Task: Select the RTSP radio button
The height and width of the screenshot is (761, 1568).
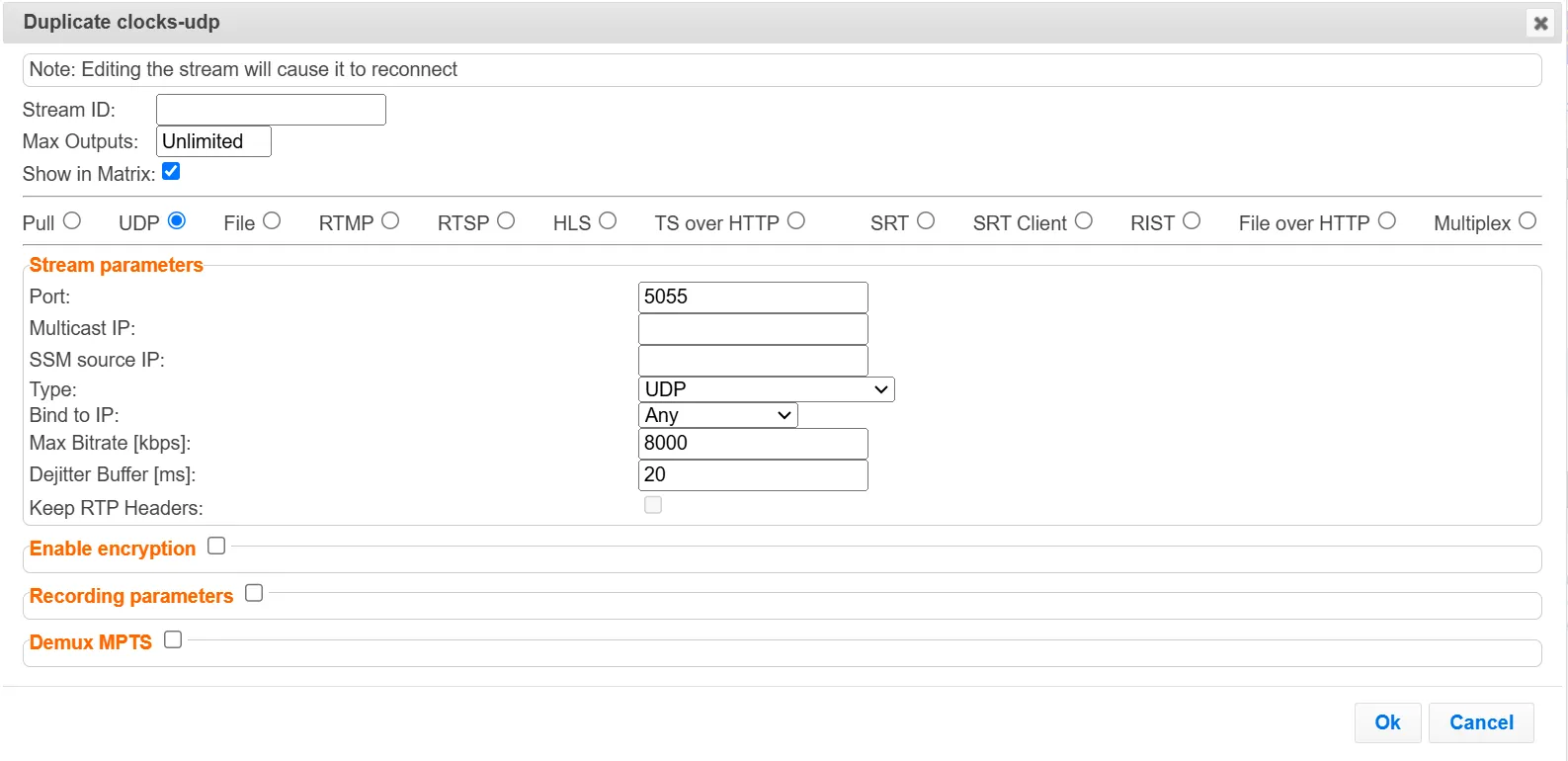Action: pyautogui.click(x=506, y=221)
